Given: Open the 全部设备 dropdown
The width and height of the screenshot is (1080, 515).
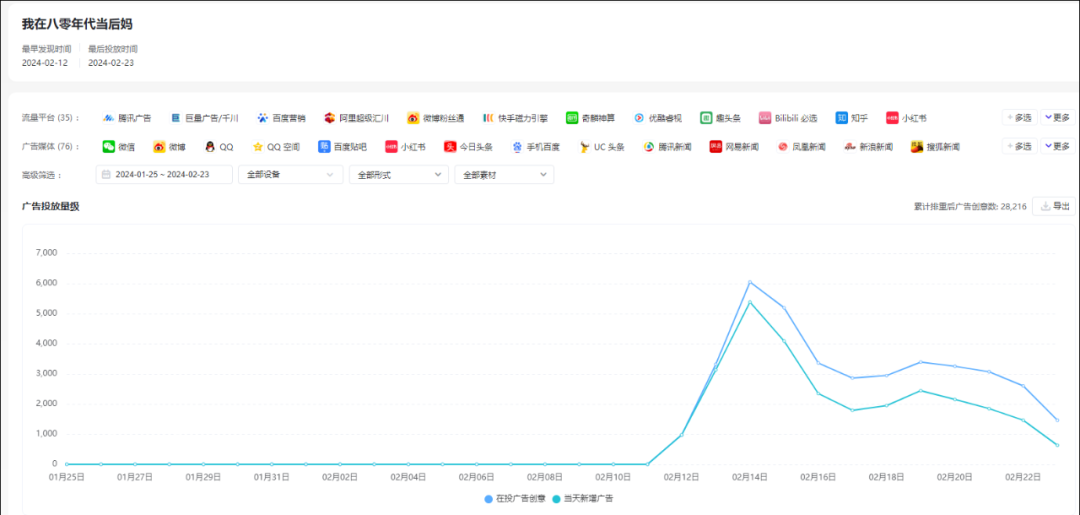Looking at the screenshot, I should (291, 175).
